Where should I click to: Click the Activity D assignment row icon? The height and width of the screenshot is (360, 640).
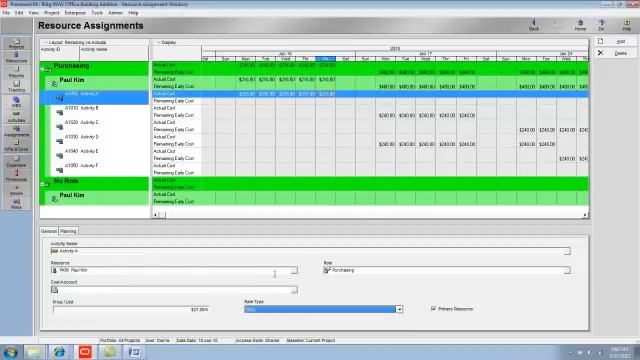tap(60, 142)
